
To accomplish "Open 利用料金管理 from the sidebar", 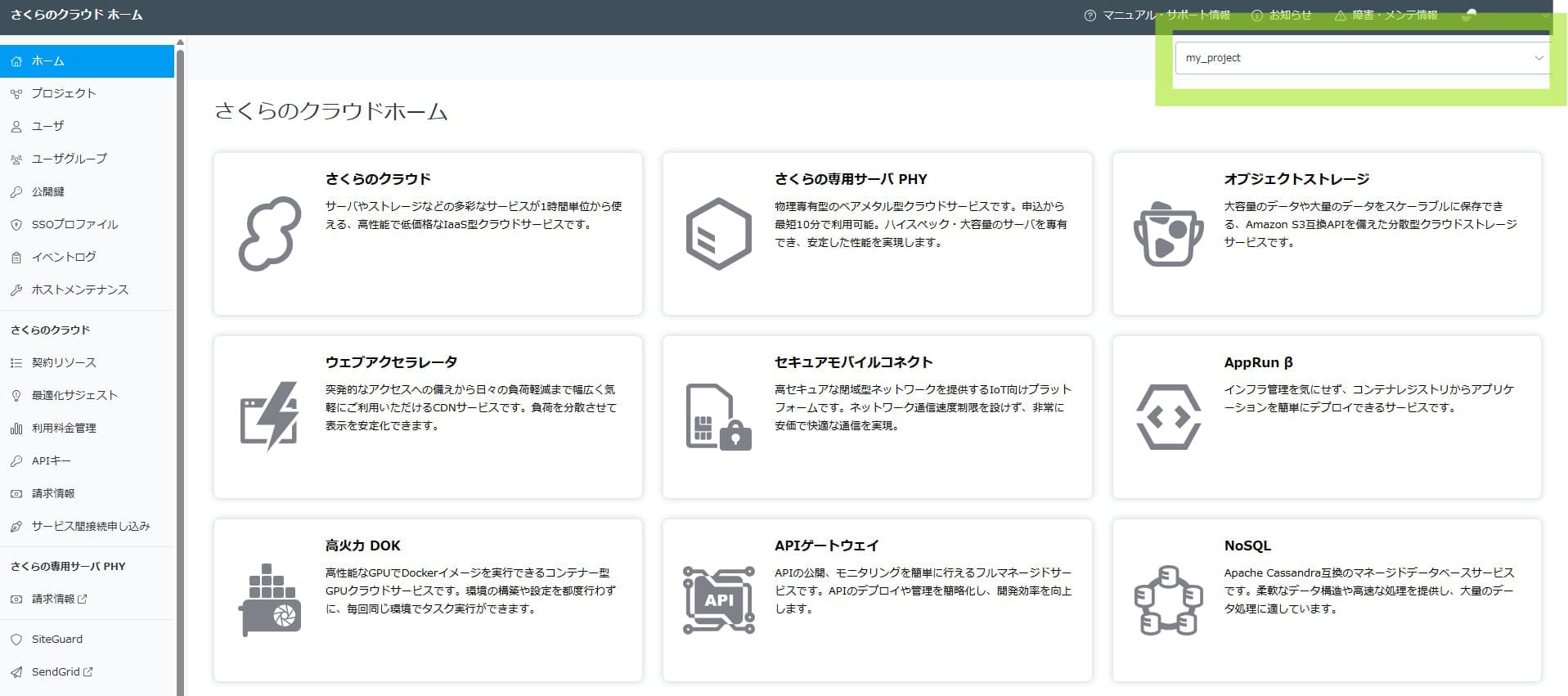I will pos(87,428).
